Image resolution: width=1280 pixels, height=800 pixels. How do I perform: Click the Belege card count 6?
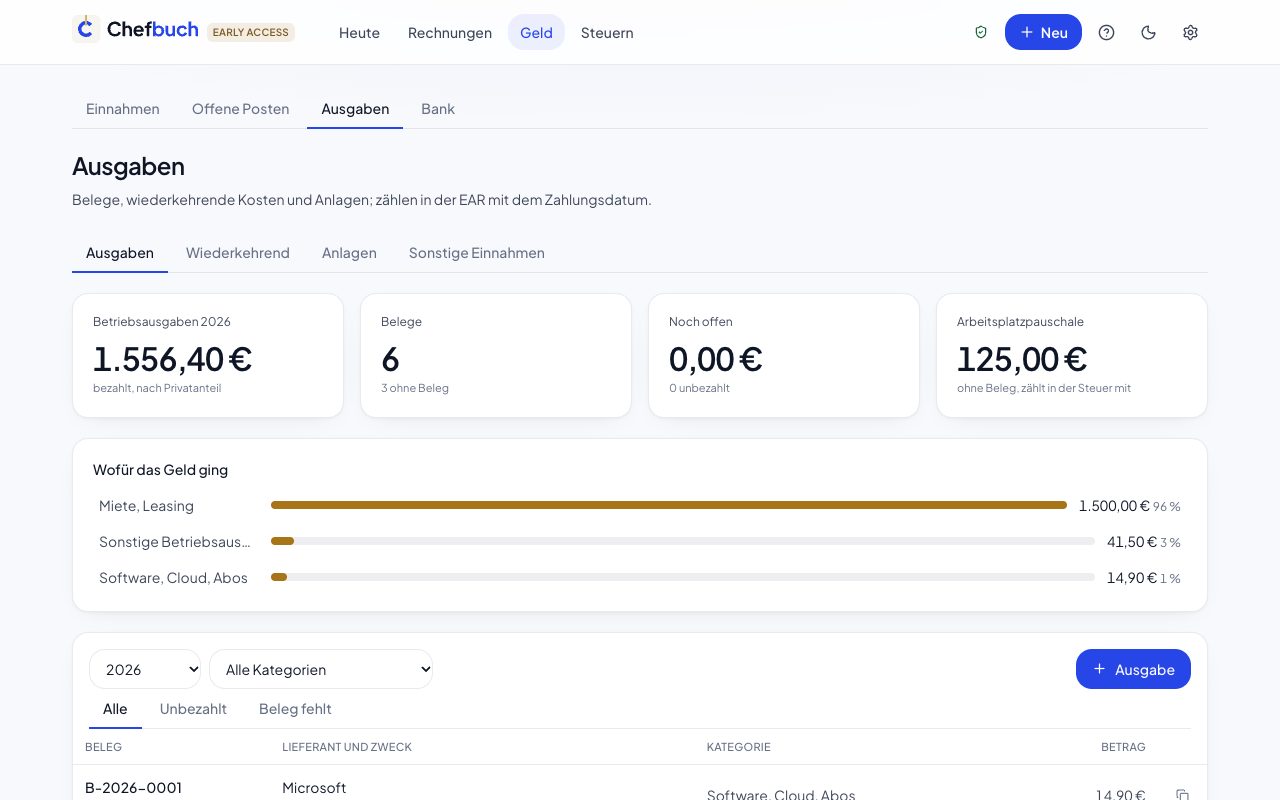click(390, 358)
